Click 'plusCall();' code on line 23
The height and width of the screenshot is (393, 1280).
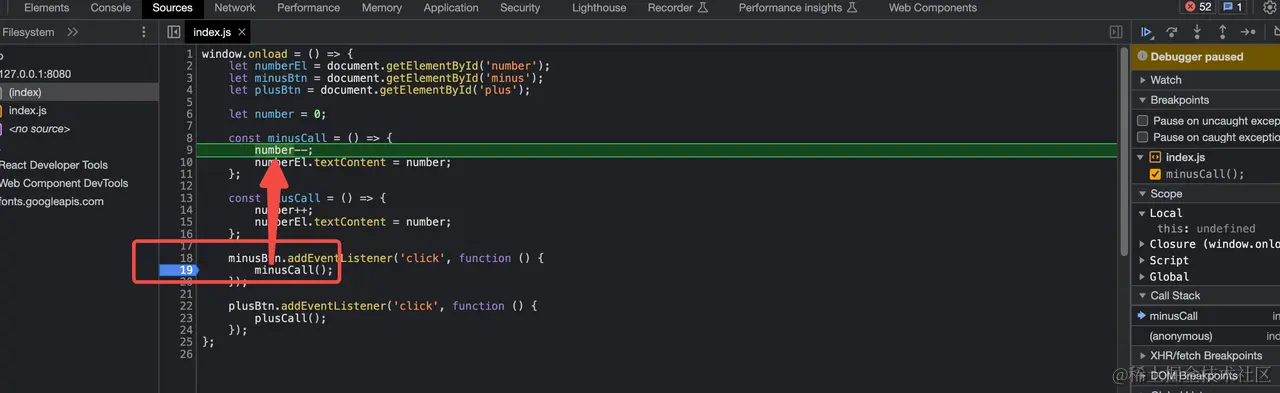click(290, 318)
